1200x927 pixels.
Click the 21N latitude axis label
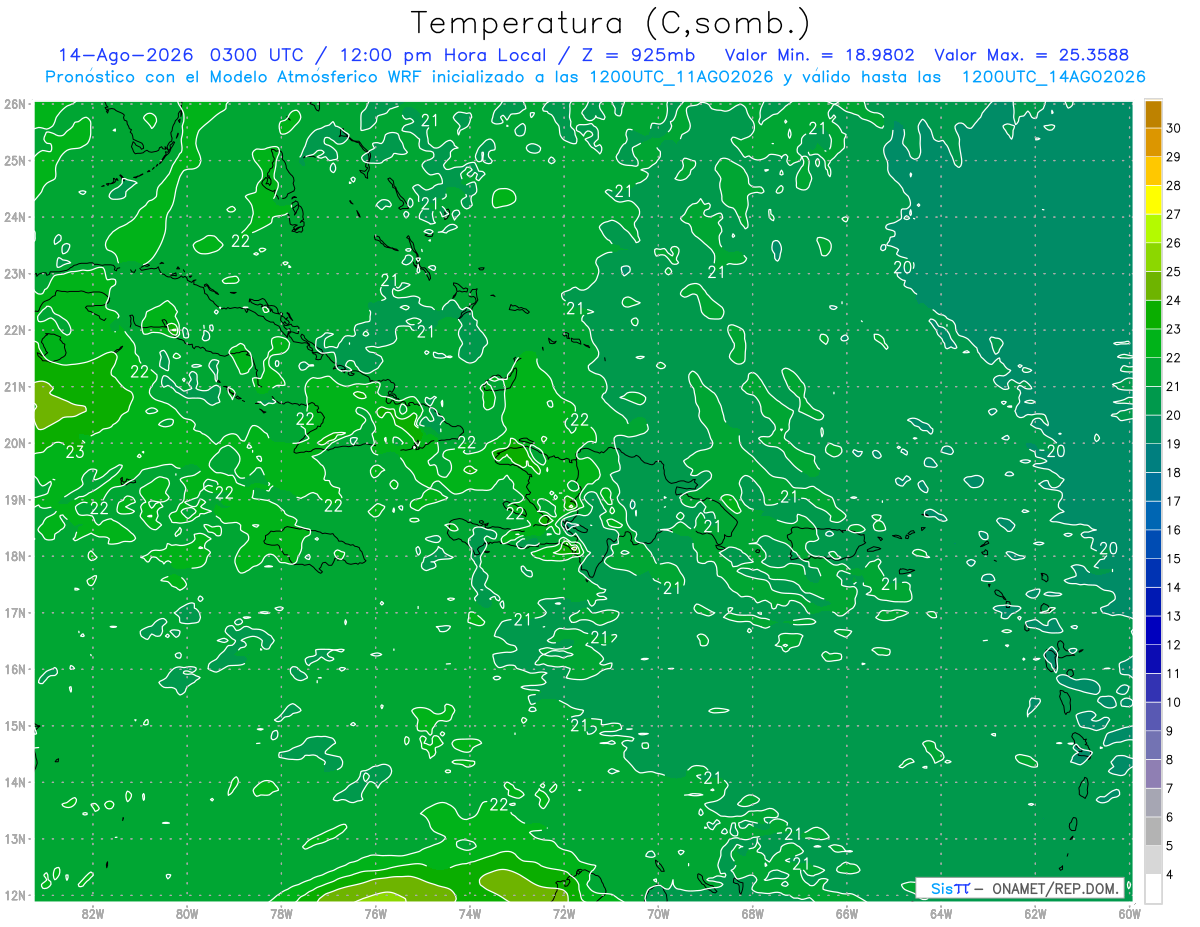click(15, 386)
